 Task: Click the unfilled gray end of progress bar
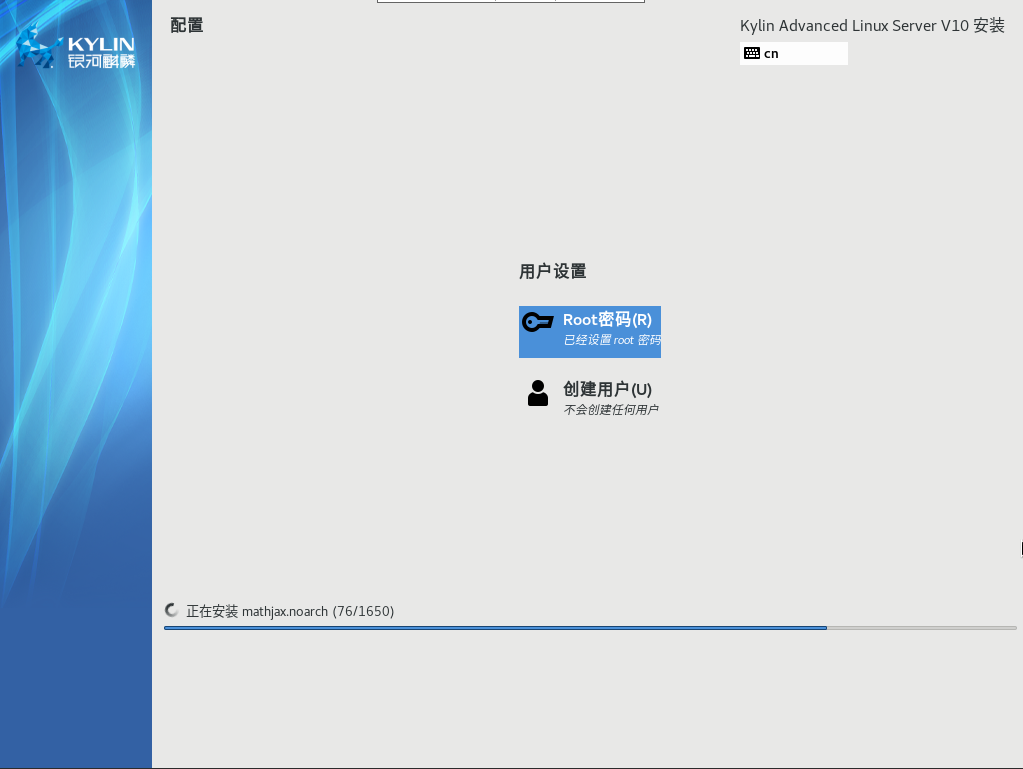(920, 628)
